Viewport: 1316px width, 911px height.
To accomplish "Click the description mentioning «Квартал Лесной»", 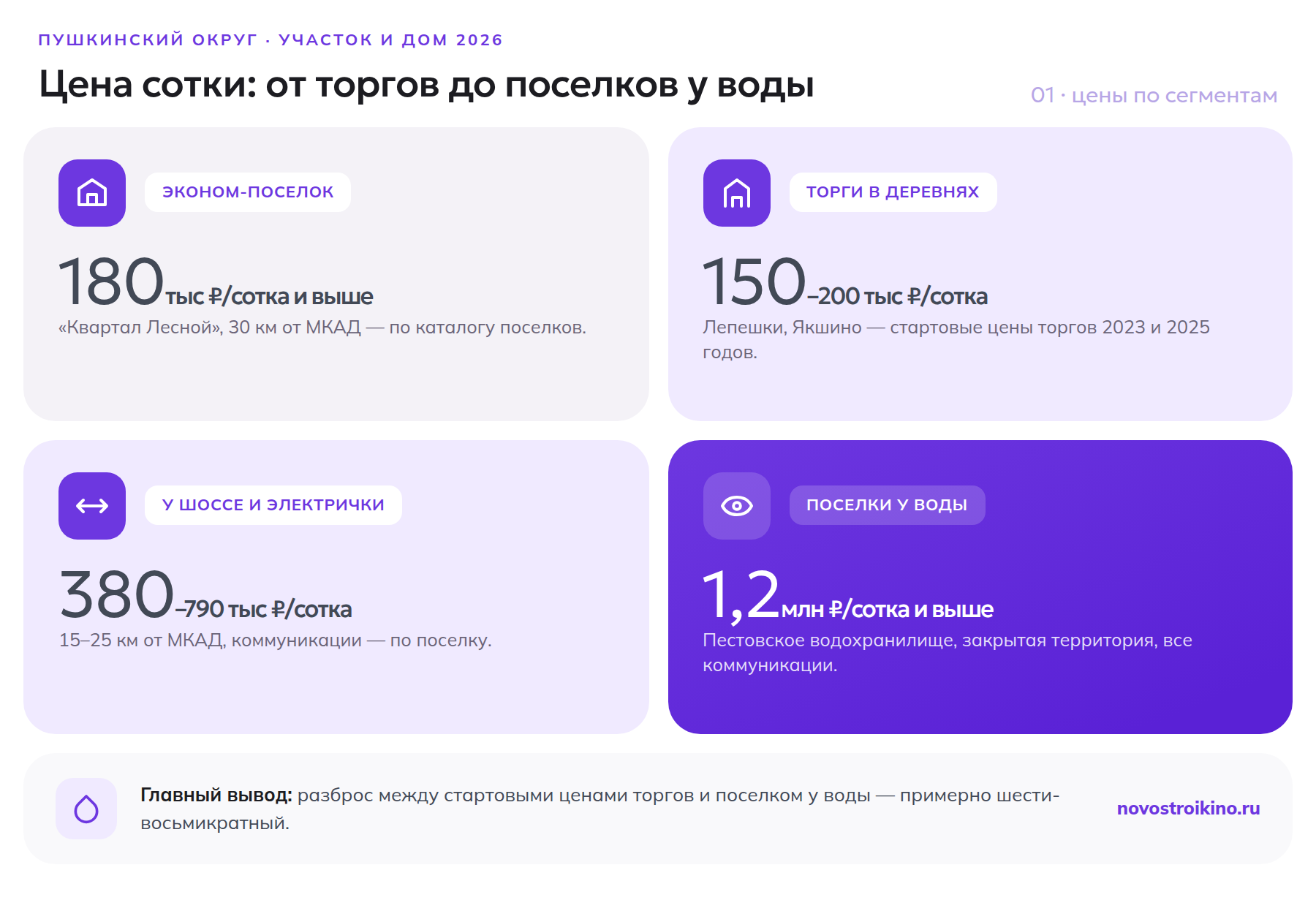I will coord(322,328).
